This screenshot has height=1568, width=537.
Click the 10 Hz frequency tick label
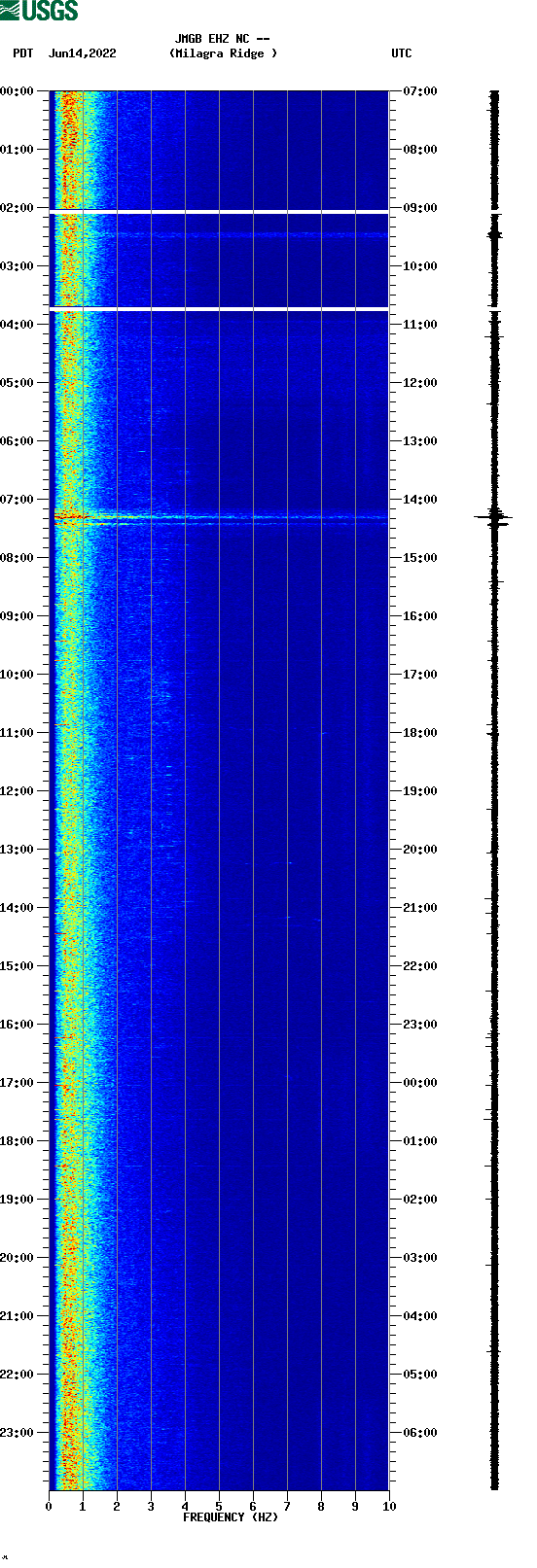point(389,1507)
